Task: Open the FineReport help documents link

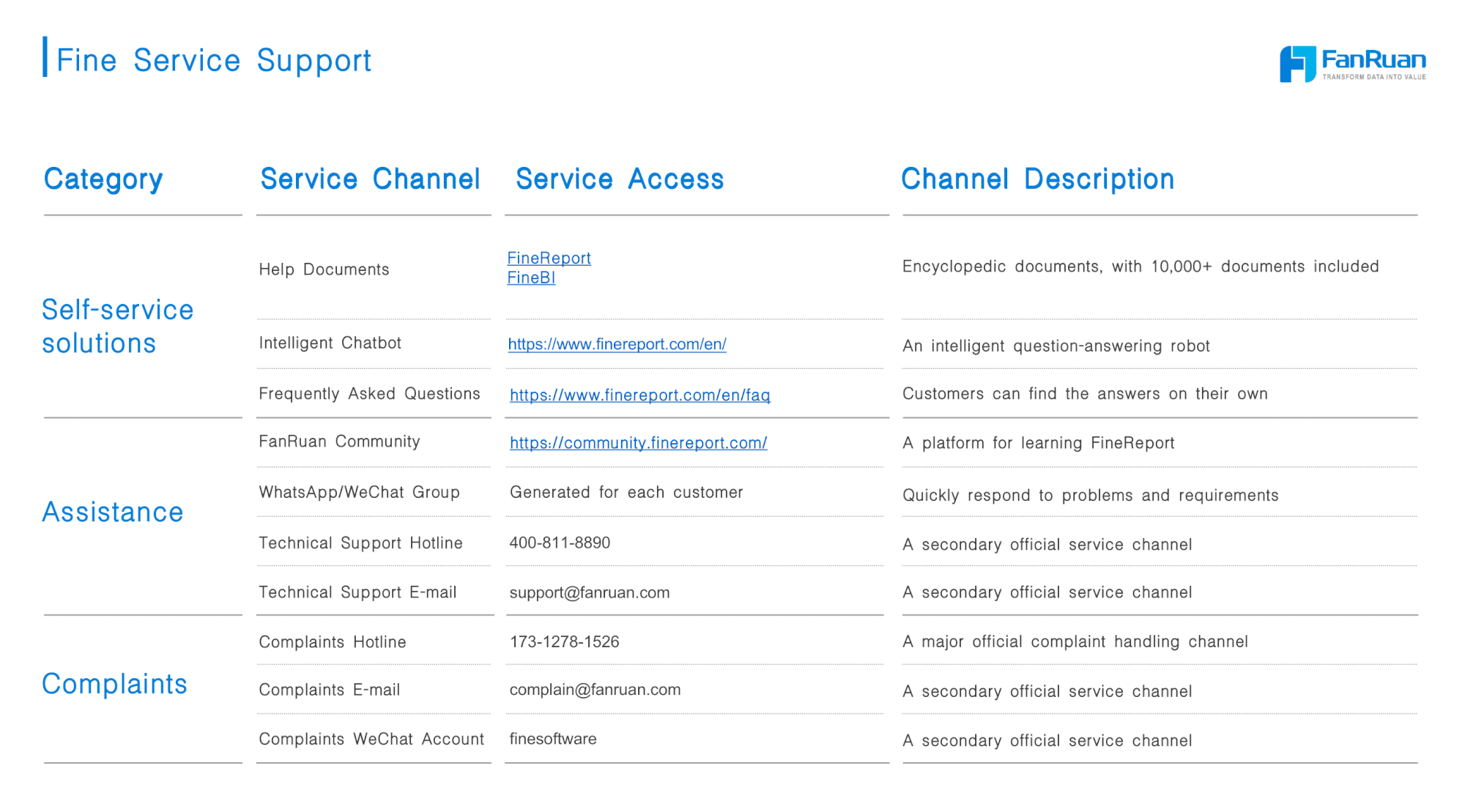Action: (x=549, y=258)
